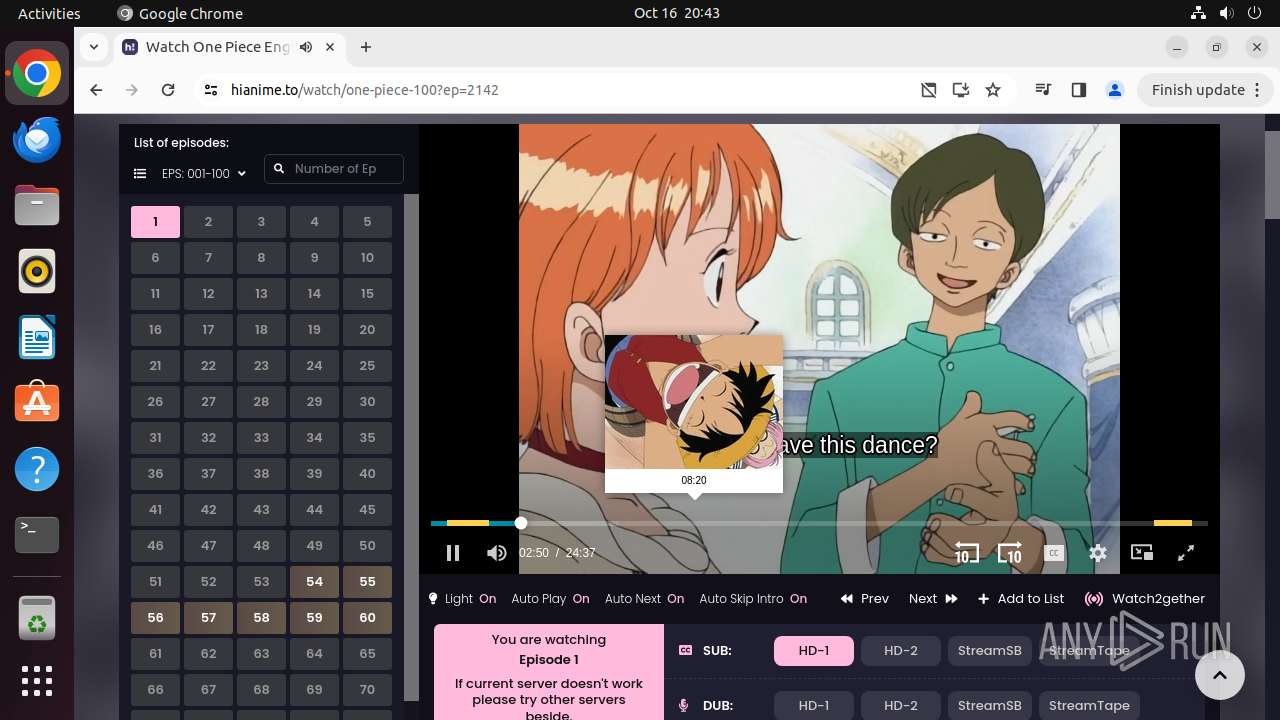Open Ubuntu Software from dock

point(37,403)
